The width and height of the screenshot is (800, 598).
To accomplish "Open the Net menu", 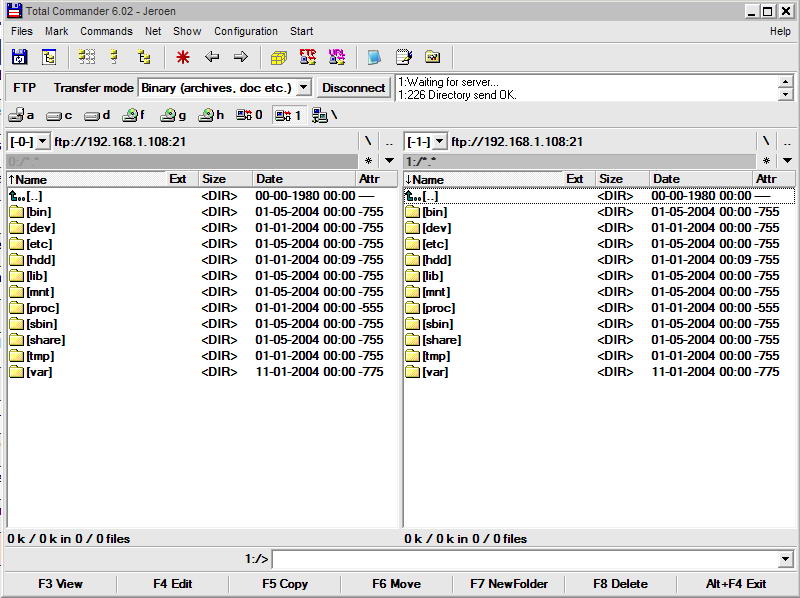I will tap(153, 31).
